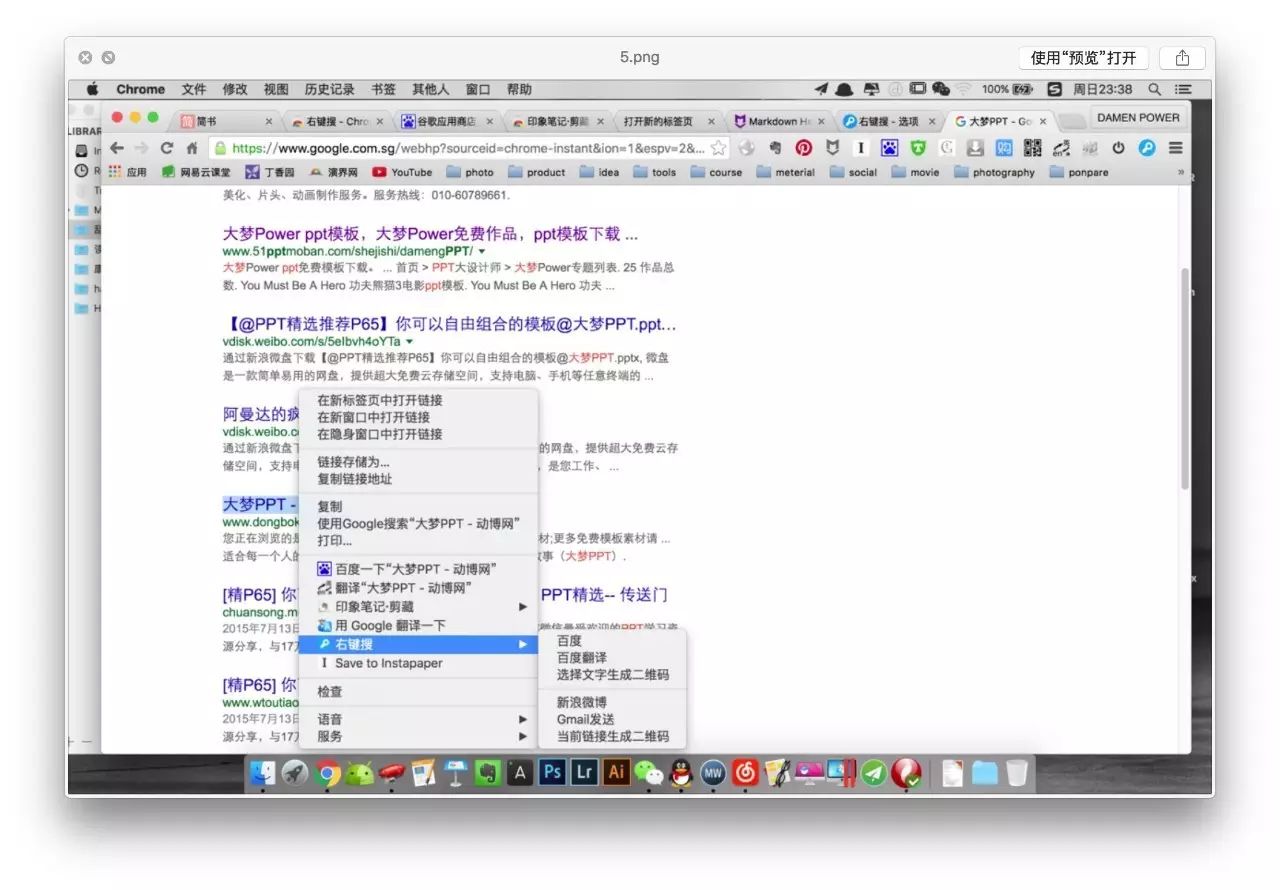The height and width of the screenshot is (890, 1280).
Task: Select highlighted 右键搜 menu item
Action: [418, 644]
